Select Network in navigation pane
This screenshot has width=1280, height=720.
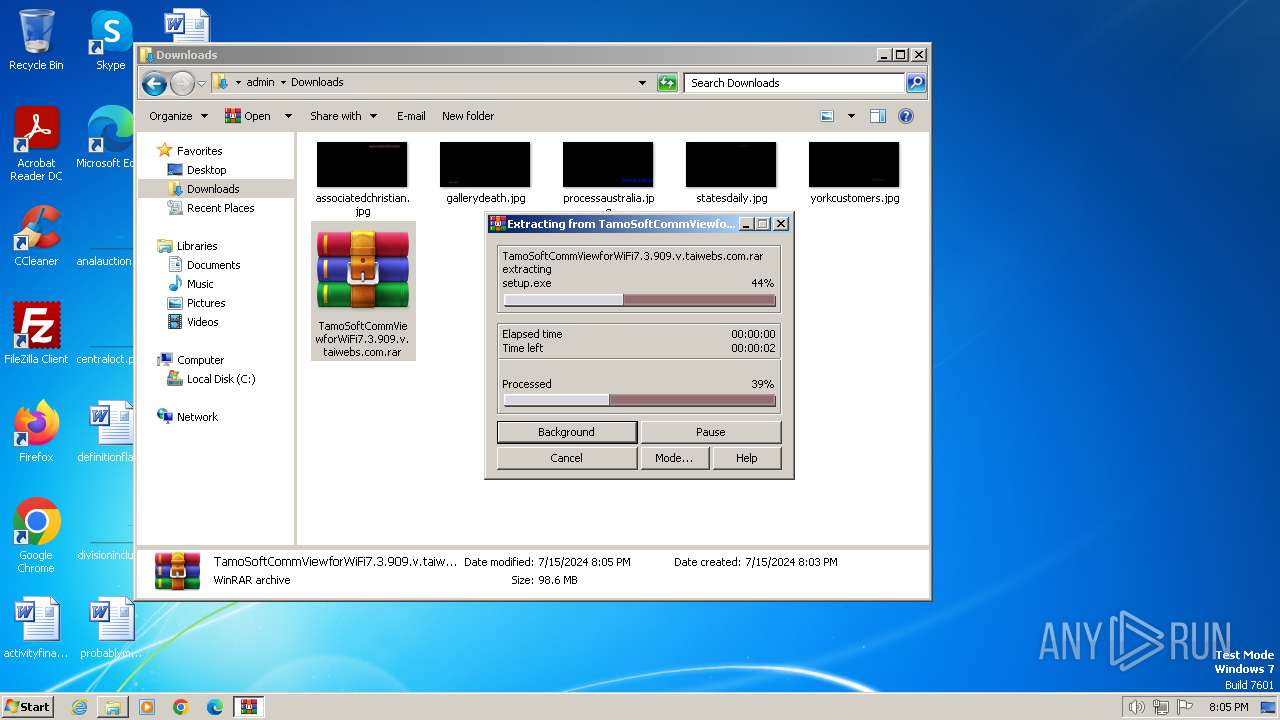(x=197, y=417)
